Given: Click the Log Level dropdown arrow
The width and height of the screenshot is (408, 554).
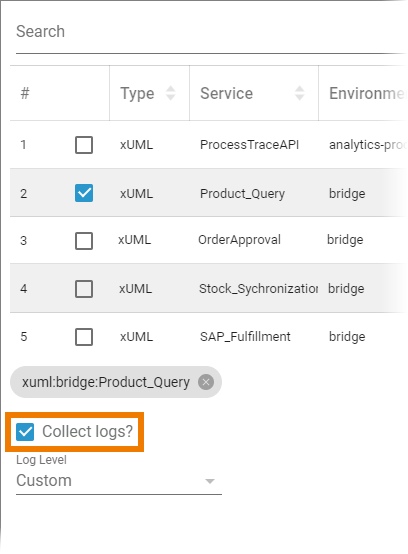Looking at the screenshot, I should [210, 481].
